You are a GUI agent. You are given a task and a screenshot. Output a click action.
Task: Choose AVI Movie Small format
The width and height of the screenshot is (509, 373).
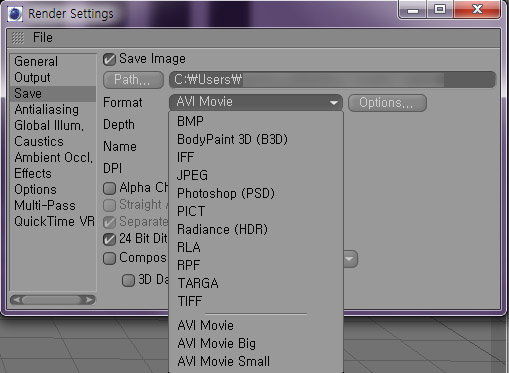(x=256, y=361)
